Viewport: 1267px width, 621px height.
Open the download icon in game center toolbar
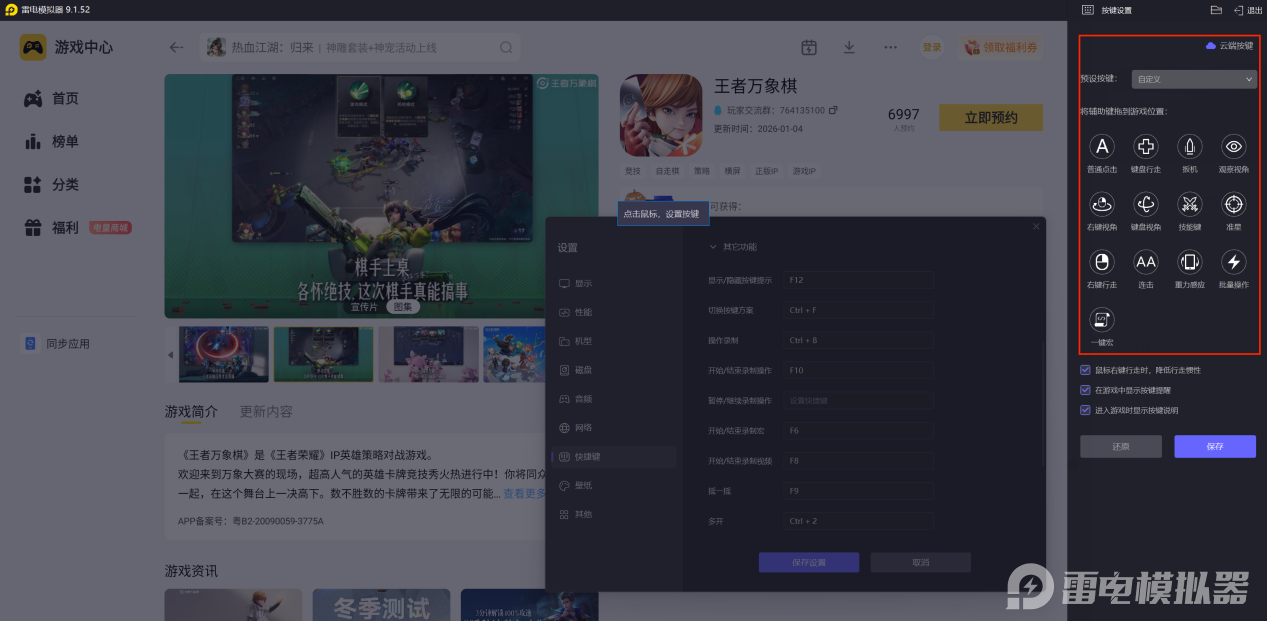tap(849, 47)
